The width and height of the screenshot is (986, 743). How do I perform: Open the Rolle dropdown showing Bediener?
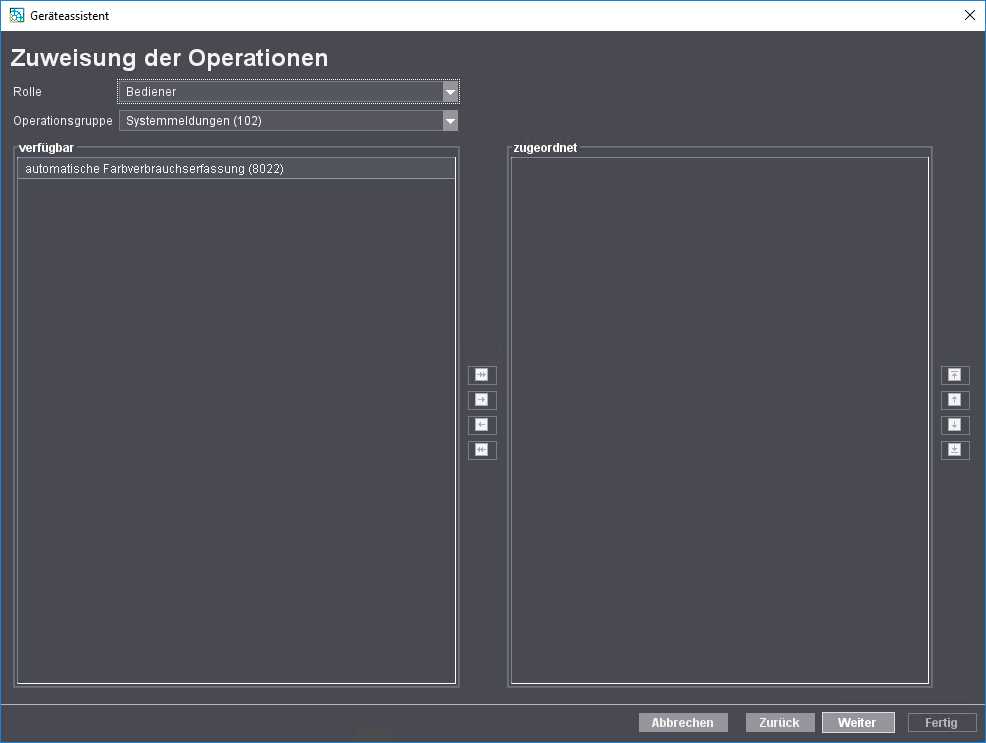289,92
